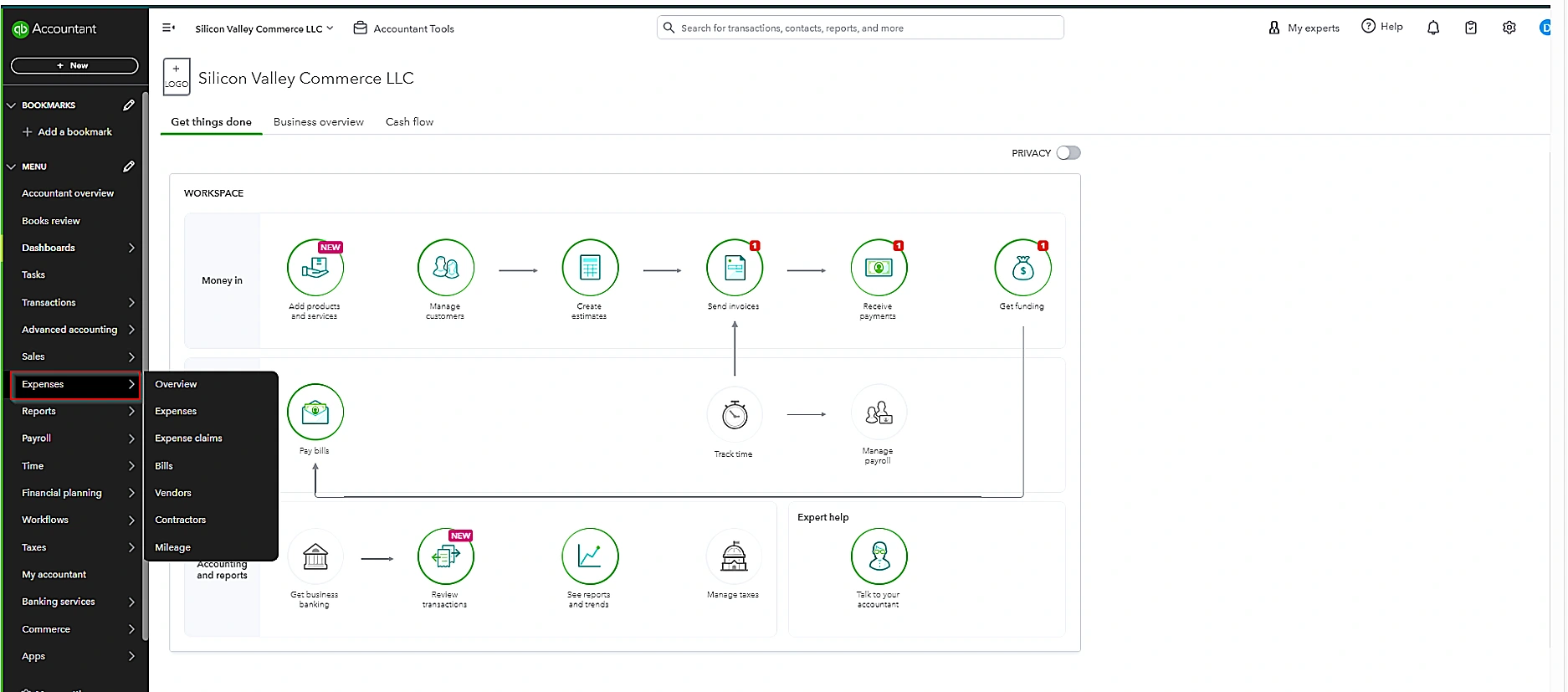Expand Financial planning submenu

point(131,493)
